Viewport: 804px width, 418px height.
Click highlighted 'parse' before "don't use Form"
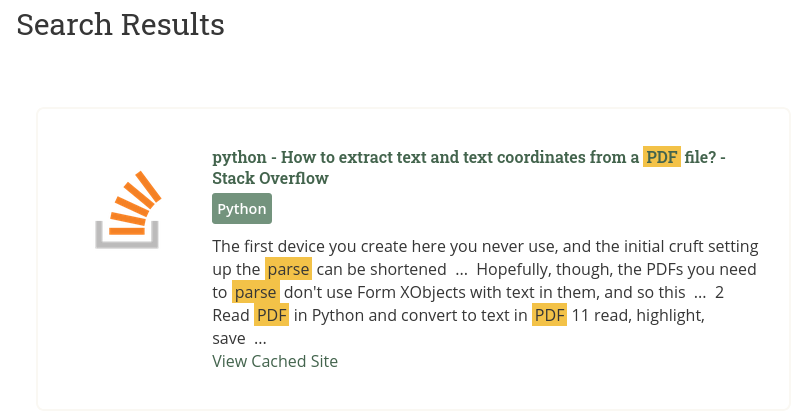point(255,292)
